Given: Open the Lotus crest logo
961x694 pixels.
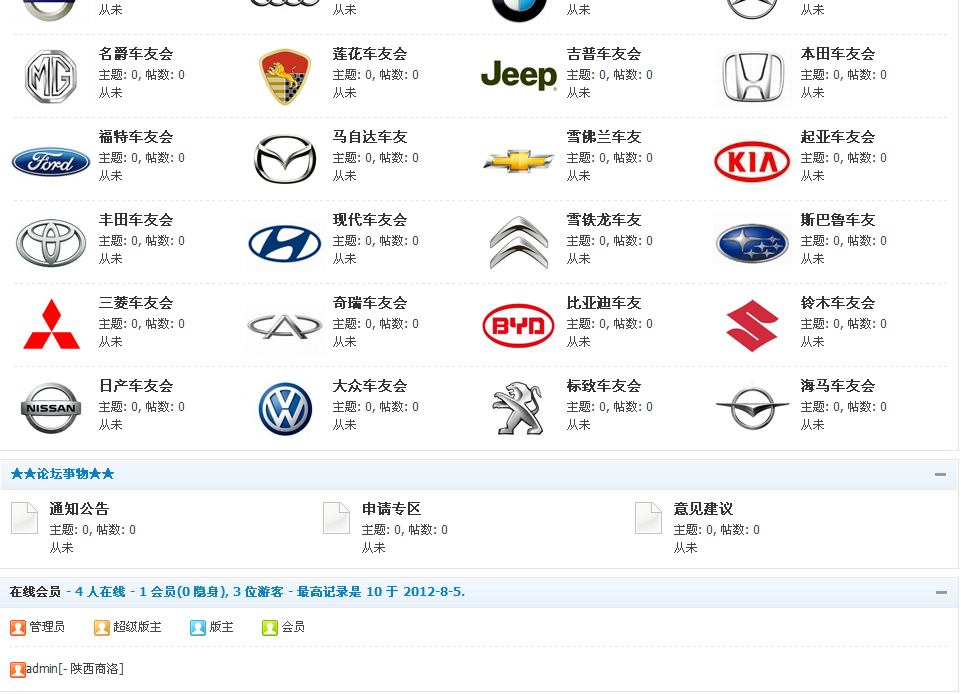Looking at the screenshot, I should tap(285, 77).
